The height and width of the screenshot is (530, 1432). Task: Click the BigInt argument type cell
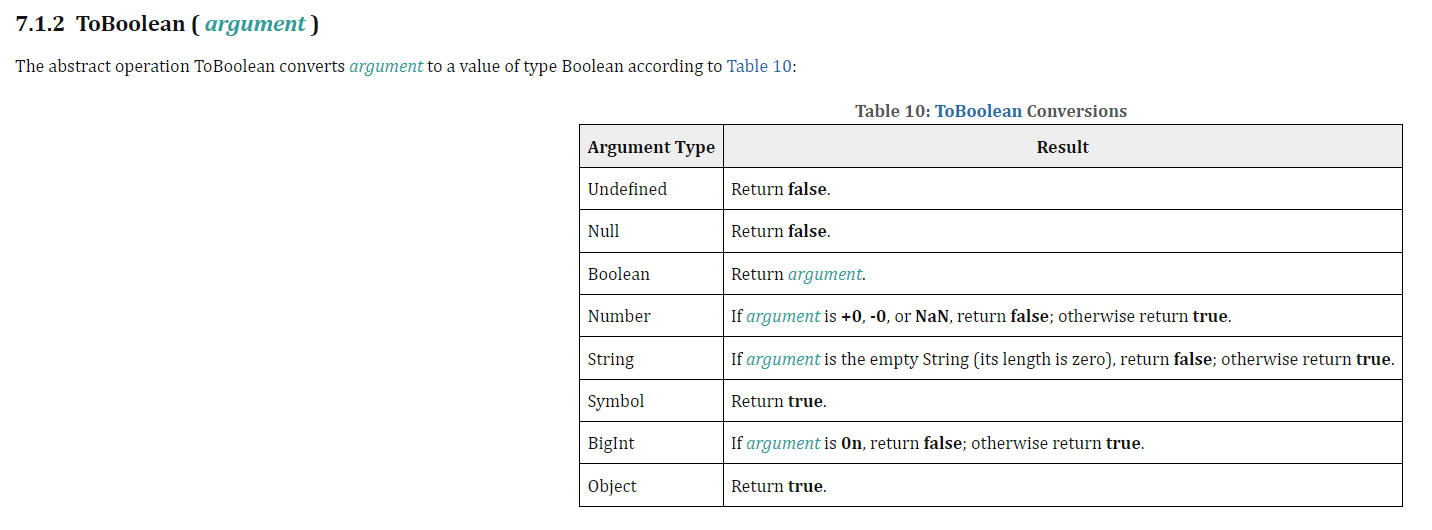pos(651,443)
